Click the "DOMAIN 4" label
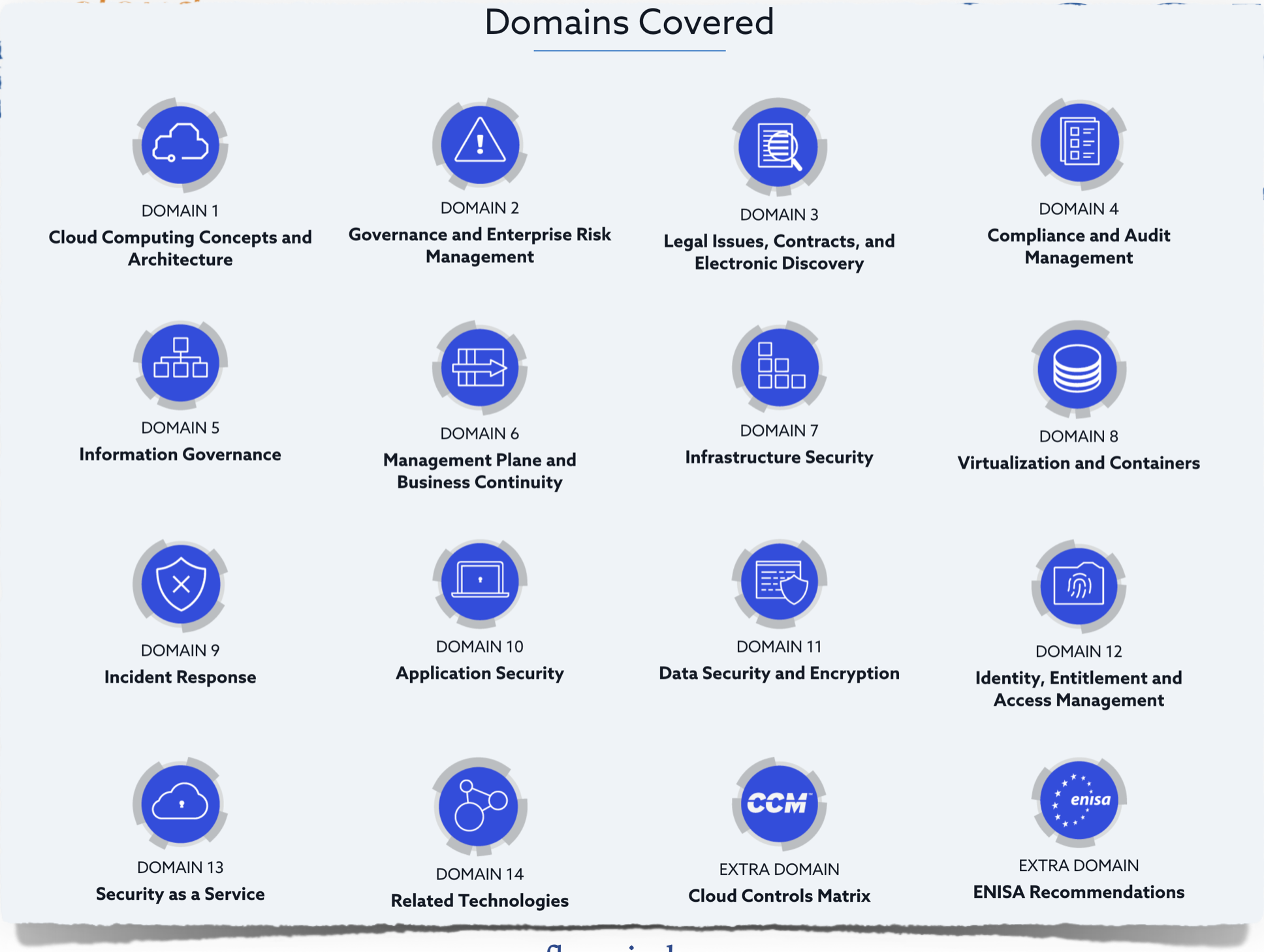The image size is (1264, 952). 1079,209
